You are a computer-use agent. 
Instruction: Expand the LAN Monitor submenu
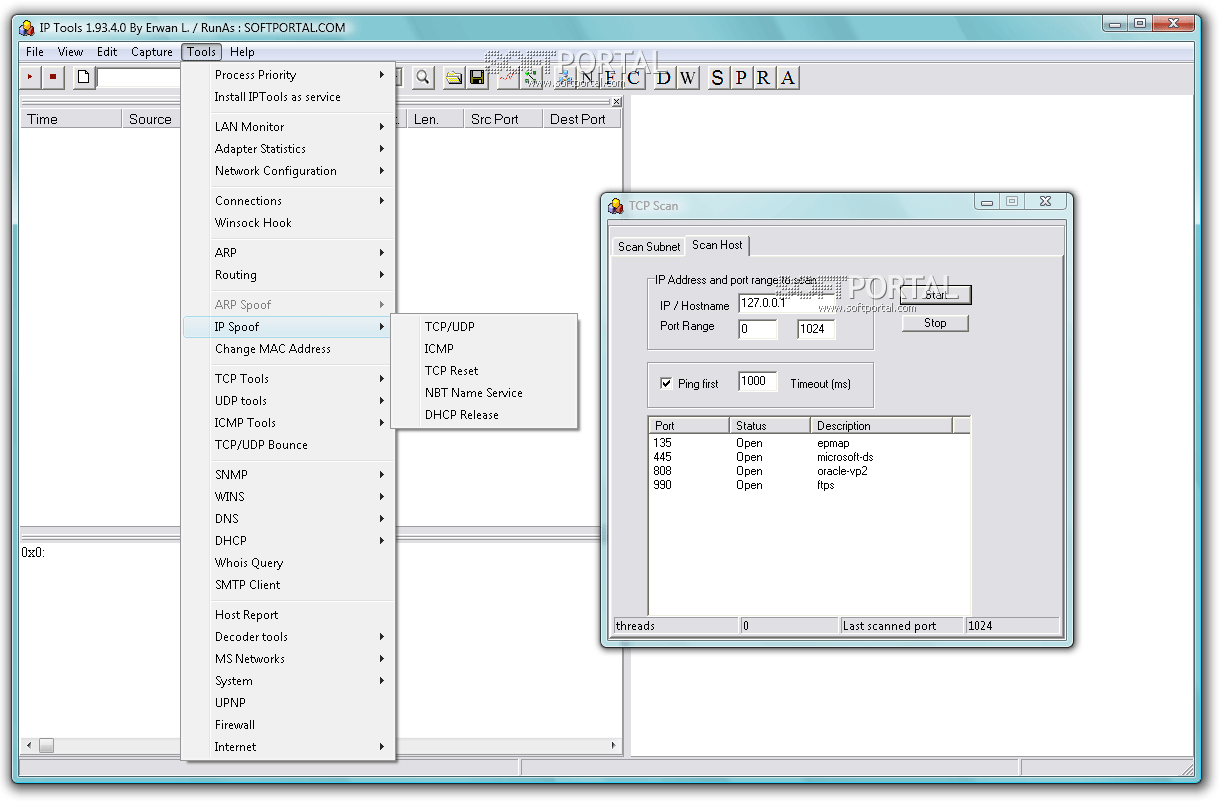coord(289,127)
